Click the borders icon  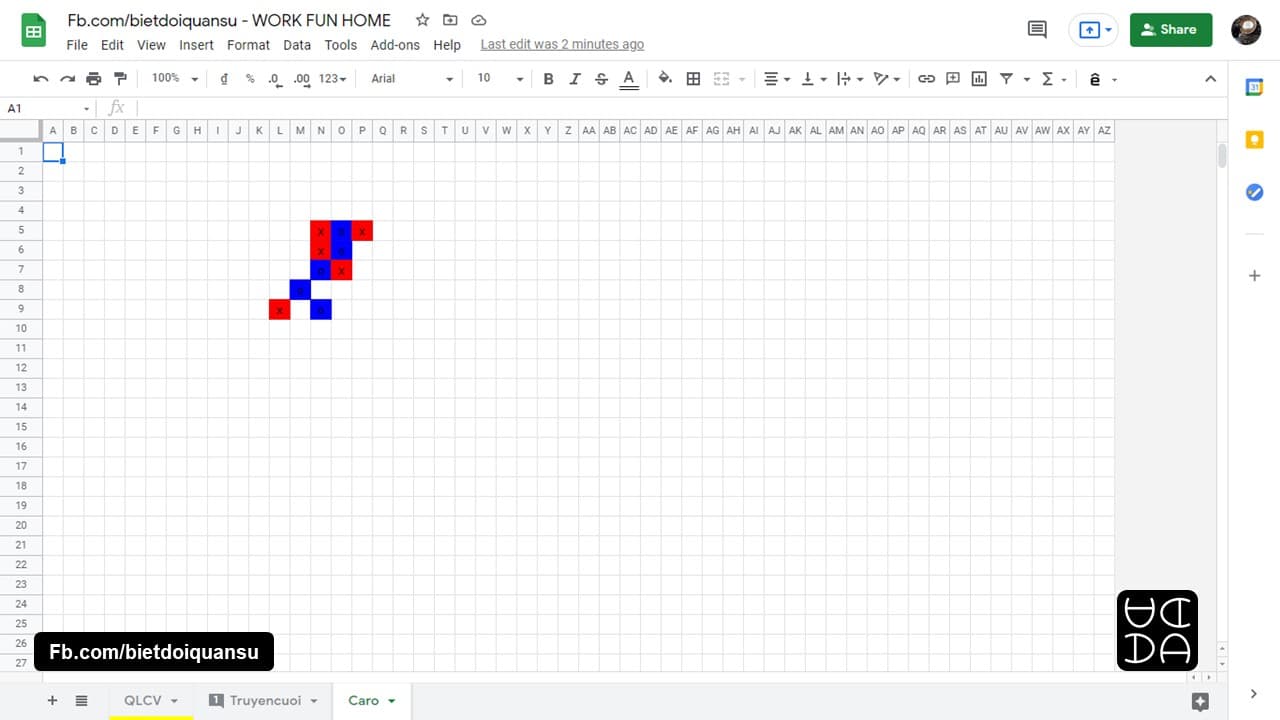coord(693,79)
